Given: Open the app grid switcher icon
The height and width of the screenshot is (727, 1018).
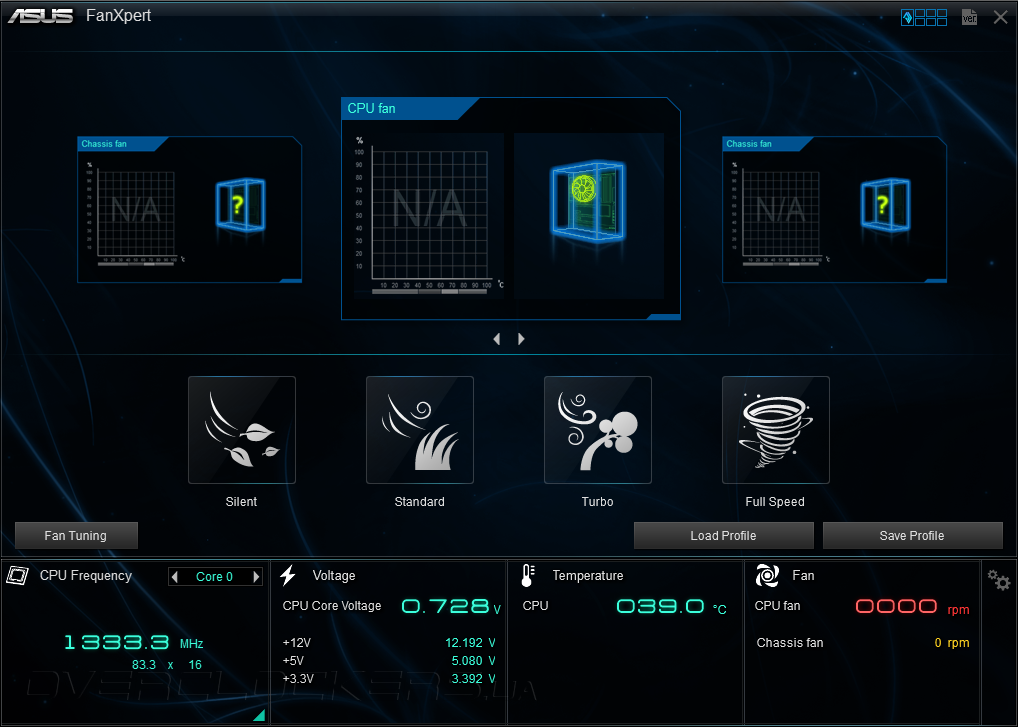Looking at the screenshot, I should [924, 18].
